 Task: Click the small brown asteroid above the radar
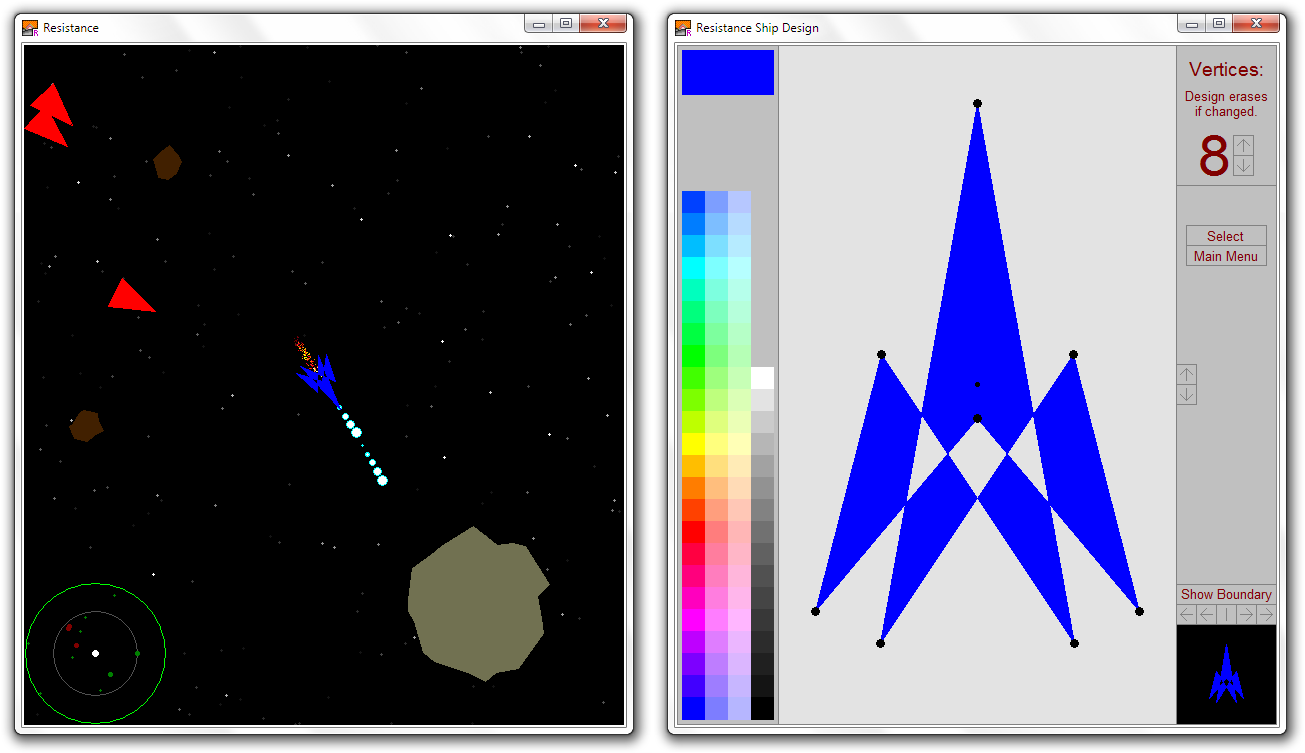pyautogui.click(x=86, y=426)
